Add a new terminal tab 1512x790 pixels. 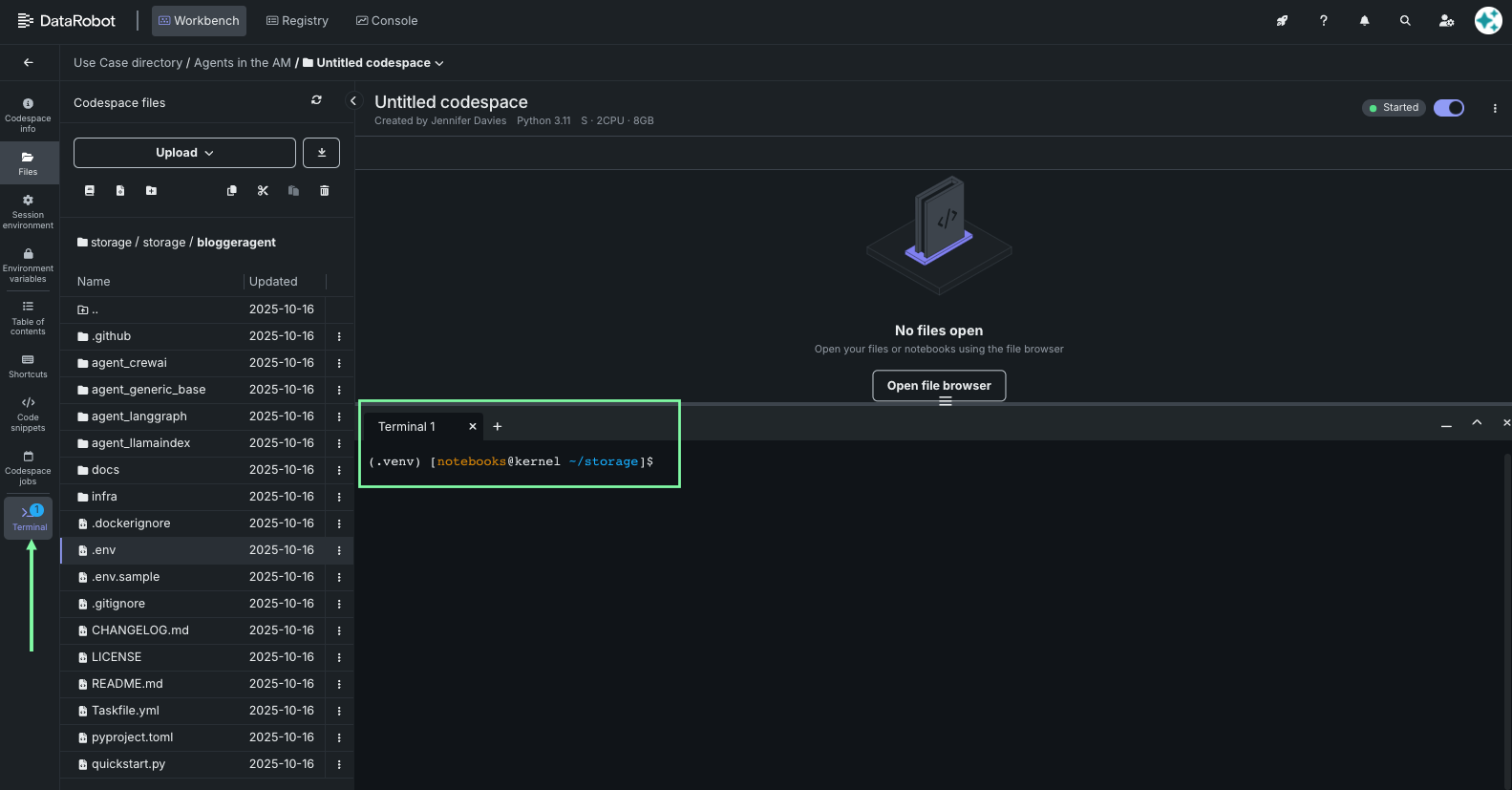tap(498, 427)
